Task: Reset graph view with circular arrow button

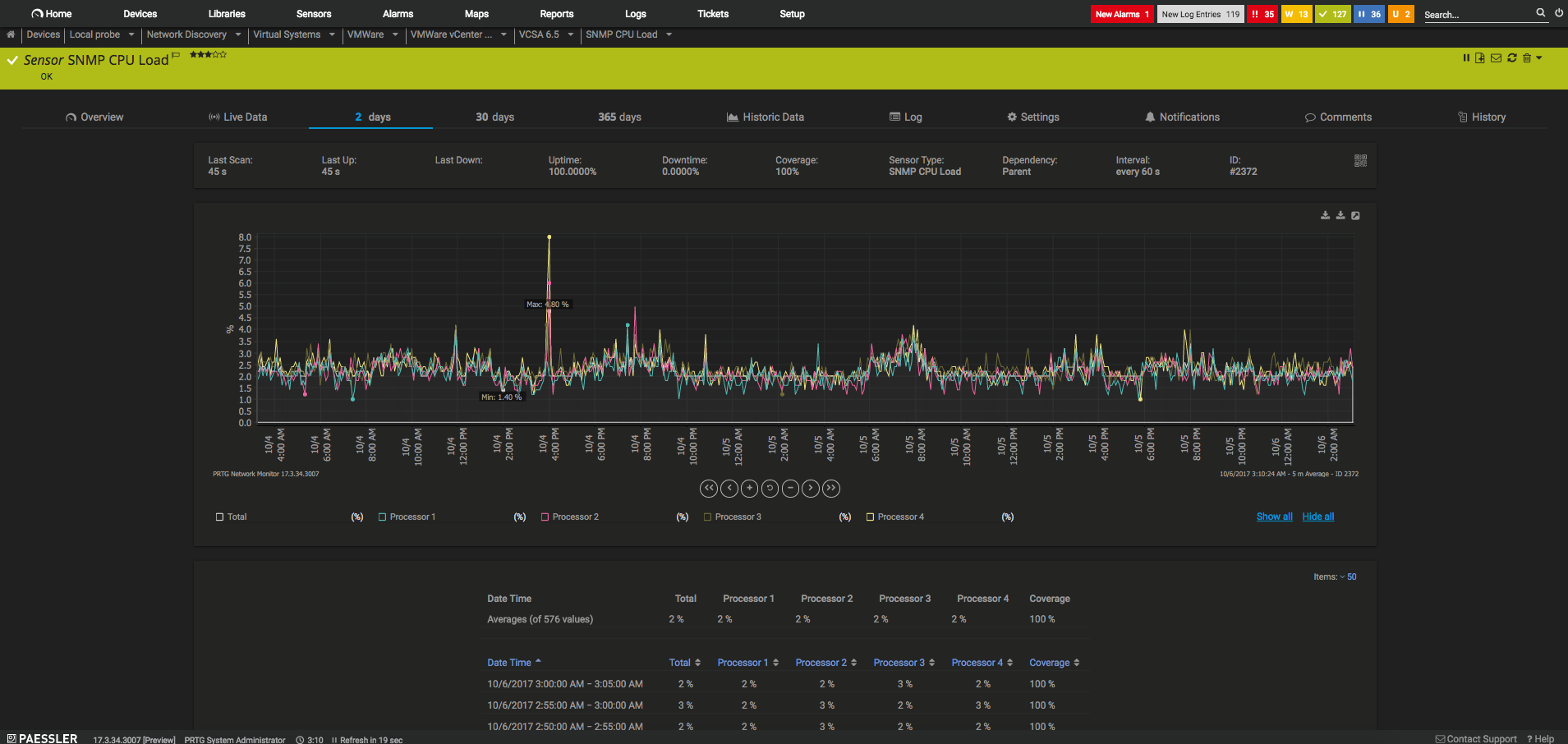Action: [x=770, y=489]
